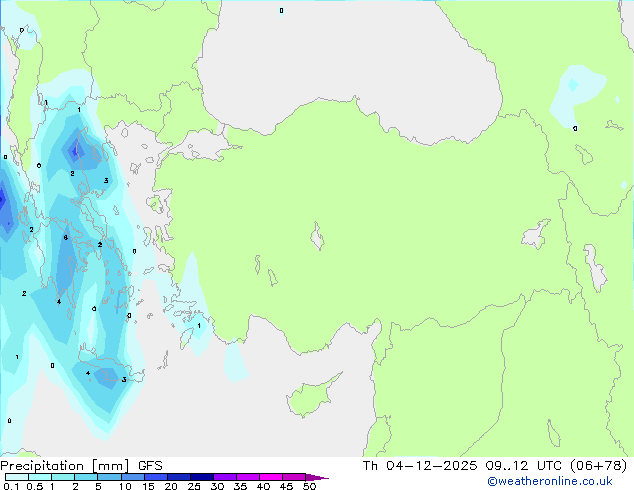Click the "09..12 UTC" time range text
The image size is (634, 490).
click(524, 466)
